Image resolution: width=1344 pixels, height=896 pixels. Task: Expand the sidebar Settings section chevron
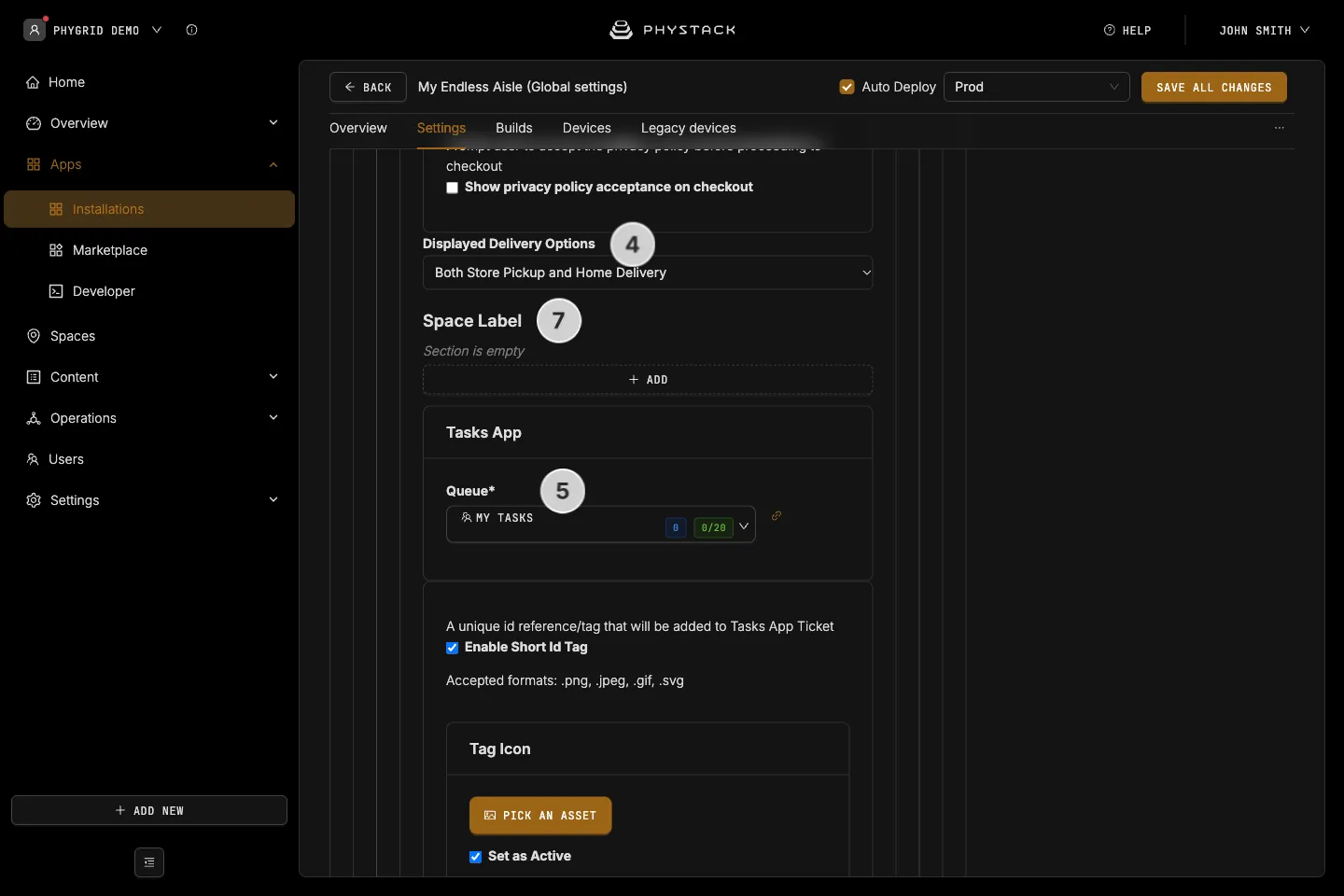pyautogui.click(x=273, y=499)
